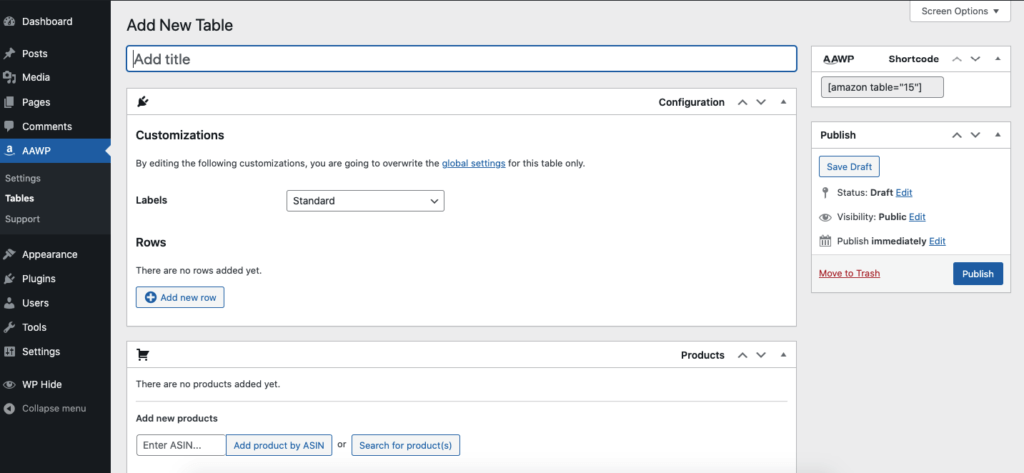The image size is (1024, 473).
Task: Collapse the admin sidebar menu
Action: pos(55,408)
